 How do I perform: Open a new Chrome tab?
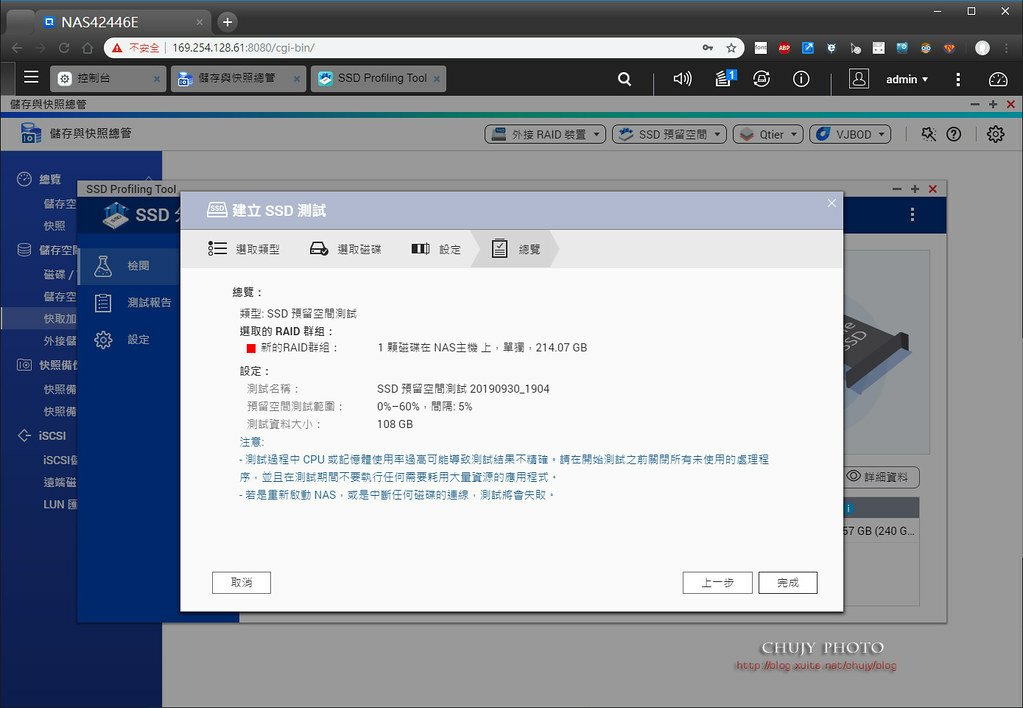tap(227, 22)
